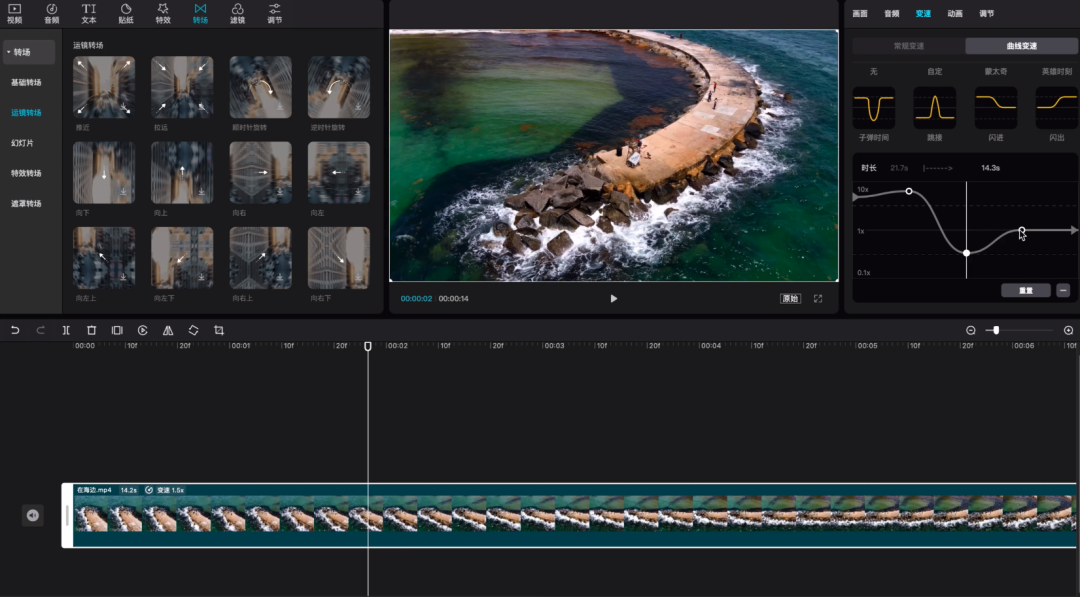Mute the video track audio

click(33, 515)
